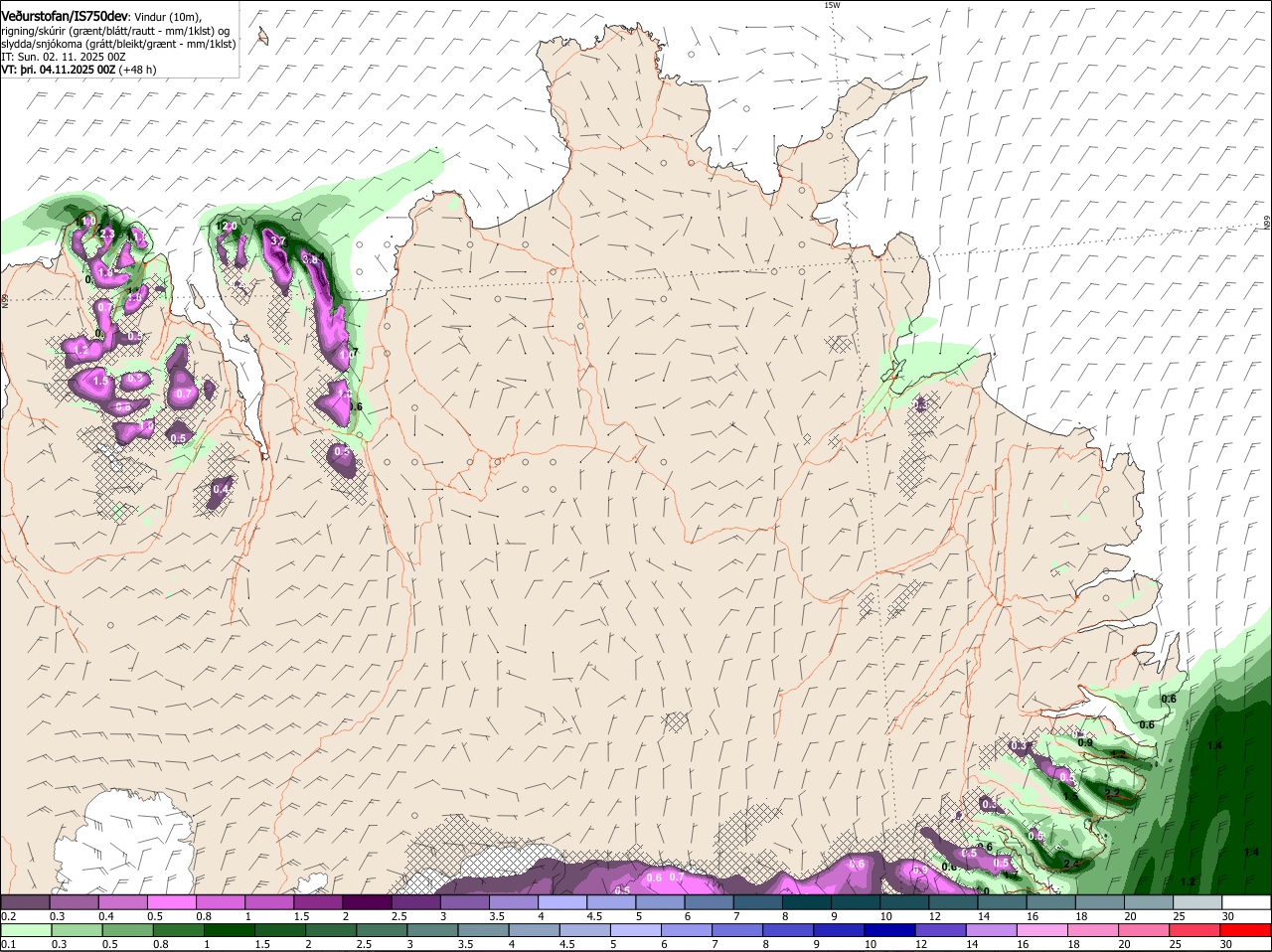The width and height of the screenshot is (1272, 952).
Task: Click the bright pink upper swatch between 0.5 and 0.8
Action: [171, 902]
